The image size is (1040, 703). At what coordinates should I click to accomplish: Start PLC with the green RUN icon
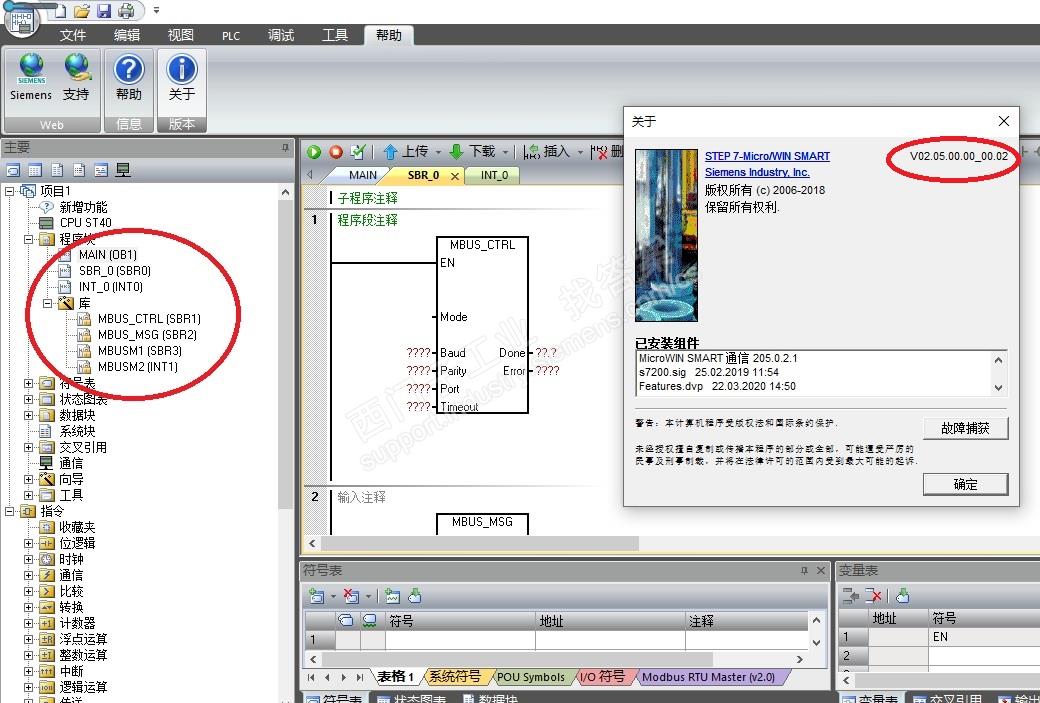pyautogui.click(x=314, y=152)
